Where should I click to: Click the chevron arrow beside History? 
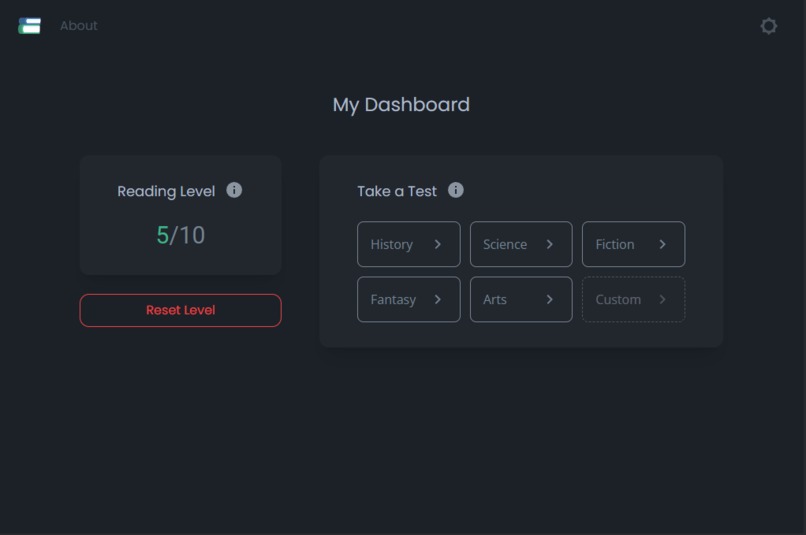pyautogui.click(x=438, y=244)
